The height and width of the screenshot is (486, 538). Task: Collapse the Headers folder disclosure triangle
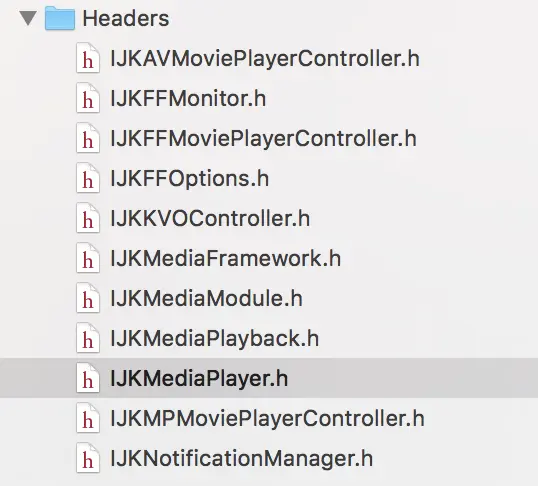tap(28, 18)
